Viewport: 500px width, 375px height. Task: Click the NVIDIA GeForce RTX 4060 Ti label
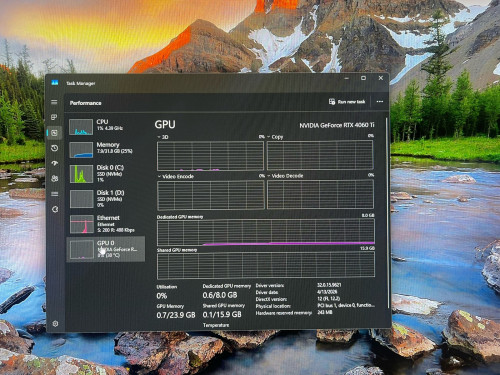(337, 125)
